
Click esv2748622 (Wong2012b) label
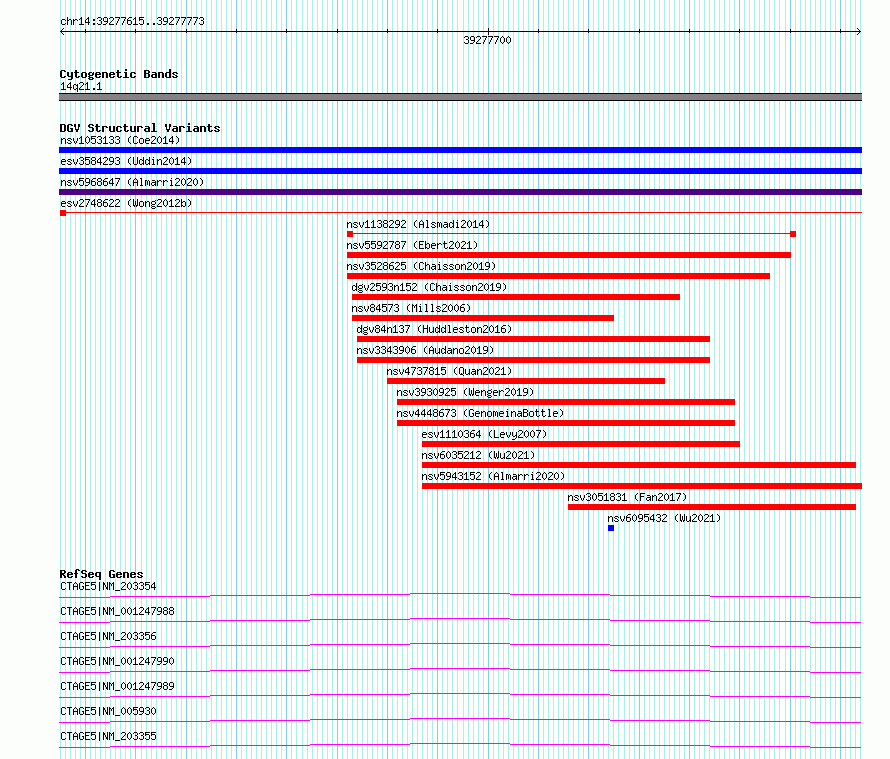coord(126,203)
